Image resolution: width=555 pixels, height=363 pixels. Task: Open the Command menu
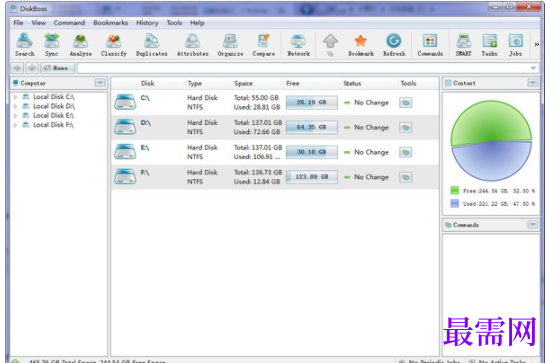pyautogui.click(x=69, y=23)
